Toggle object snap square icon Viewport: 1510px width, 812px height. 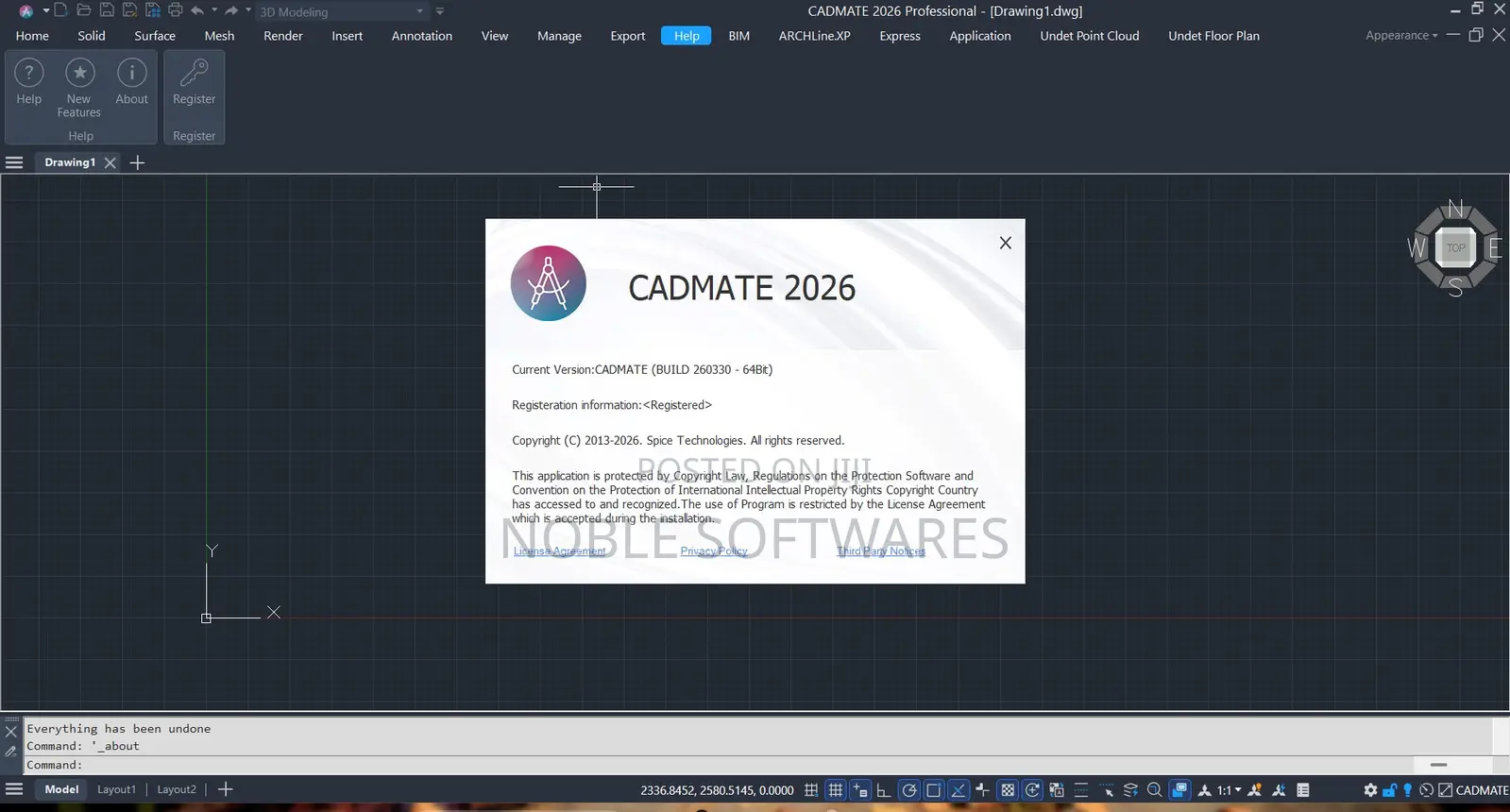pos(934,790)
